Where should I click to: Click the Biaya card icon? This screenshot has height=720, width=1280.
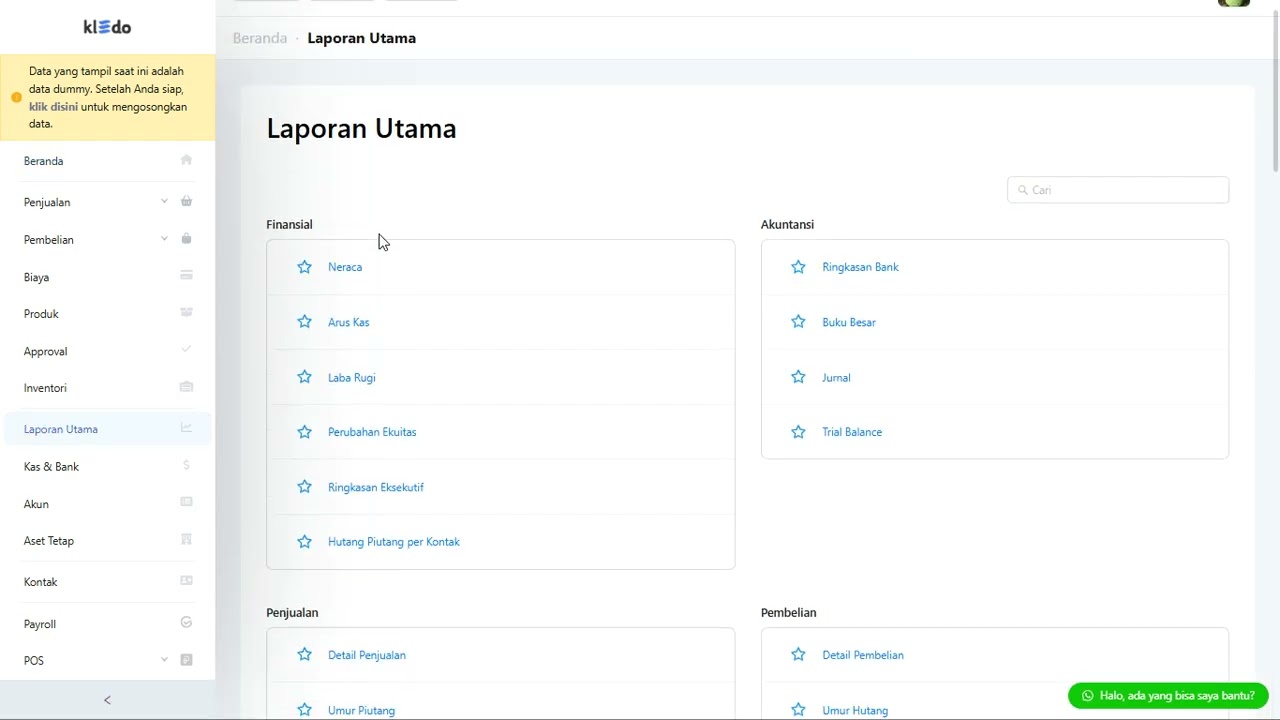pyautogui.click(x=186, y=275)
